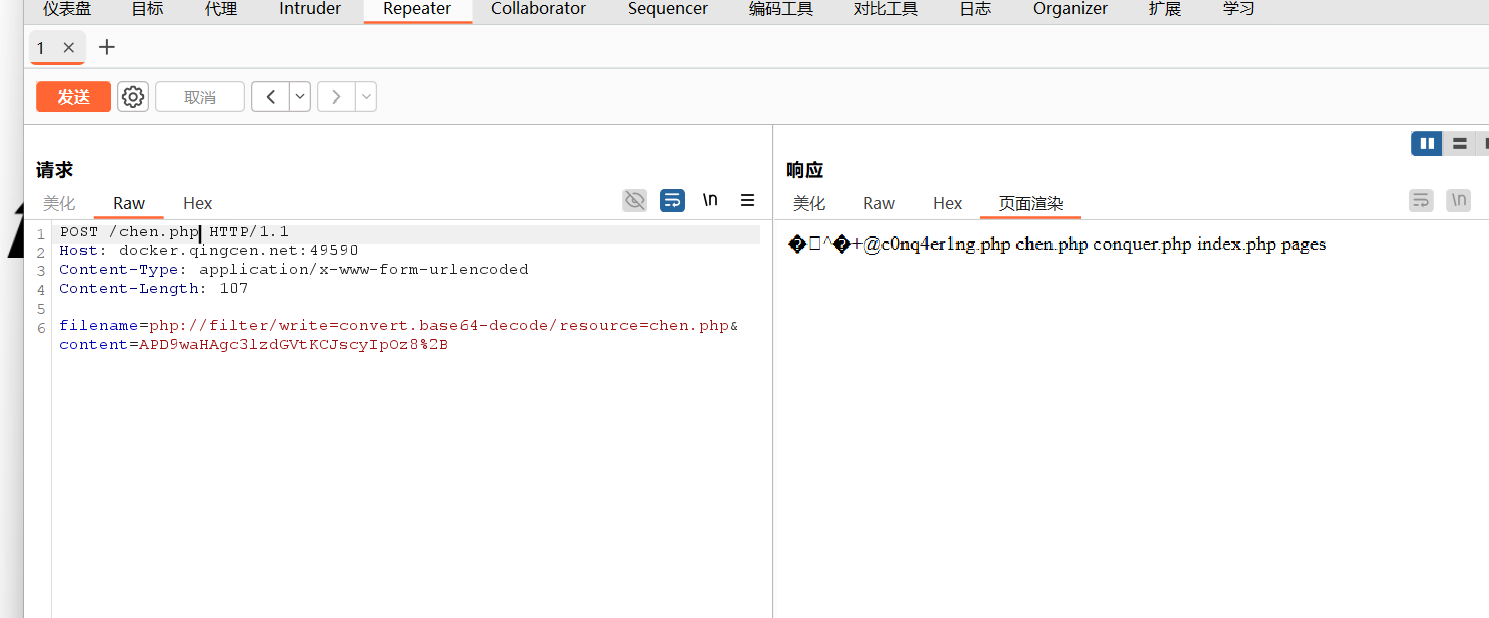Select the Repeater main tab
The image size is (1489, 618).
point(417,9)
